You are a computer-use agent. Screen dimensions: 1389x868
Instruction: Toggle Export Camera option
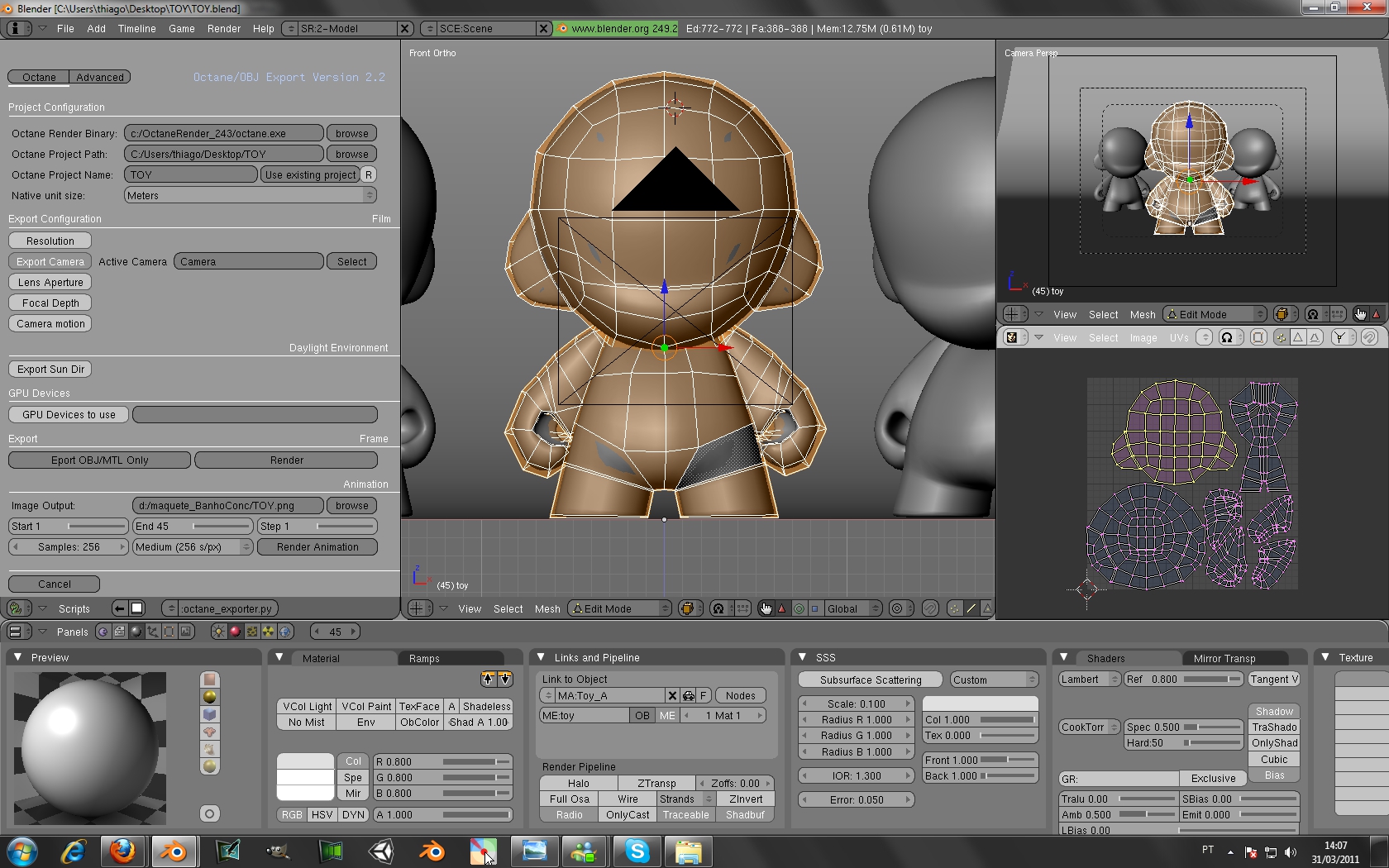[50, 262]
